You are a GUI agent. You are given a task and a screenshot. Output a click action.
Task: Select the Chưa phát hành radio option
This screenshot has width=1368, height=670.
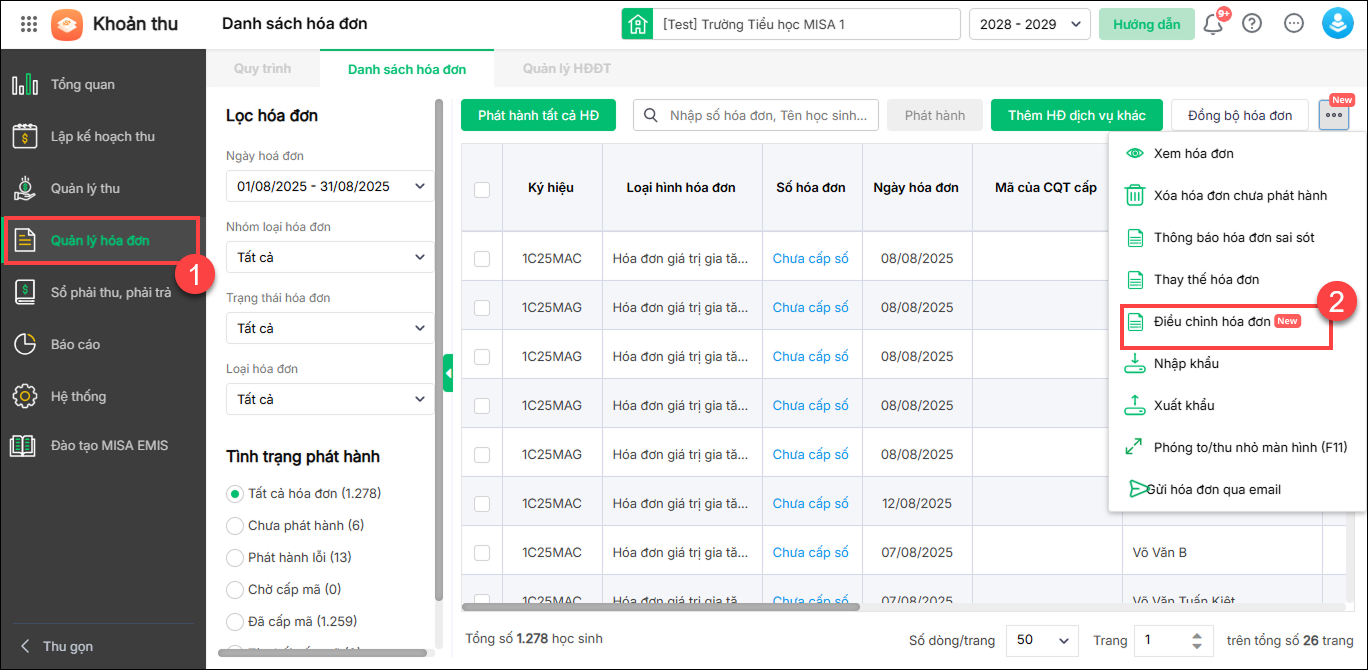coord(235,526)
